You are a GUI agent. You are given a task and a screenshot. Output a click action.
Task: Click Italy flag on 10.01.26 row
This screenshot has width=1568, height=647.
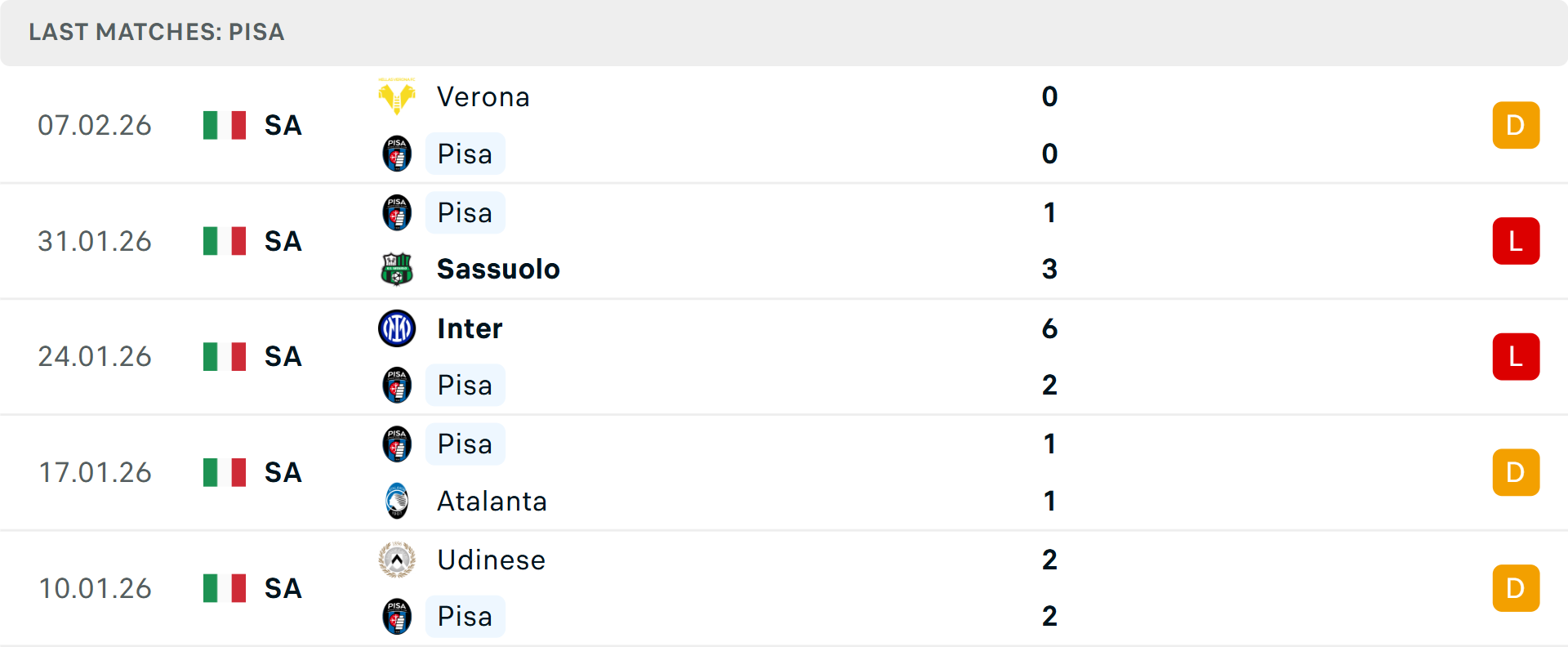[225, 588]
